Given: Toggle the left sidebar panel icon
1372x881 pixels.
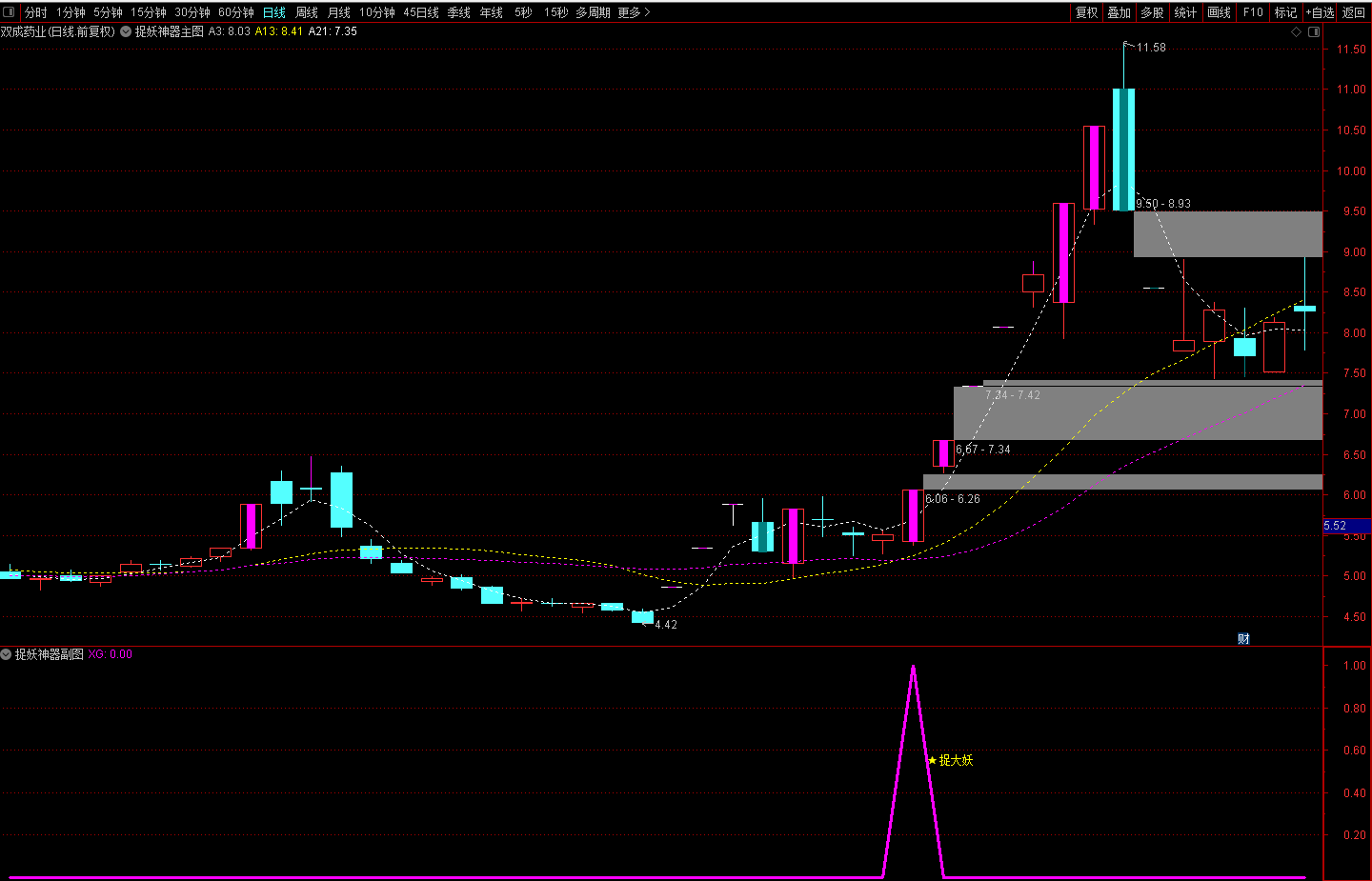Looking at the screenshot, I should pyautogui.click(x=10, y=12).
